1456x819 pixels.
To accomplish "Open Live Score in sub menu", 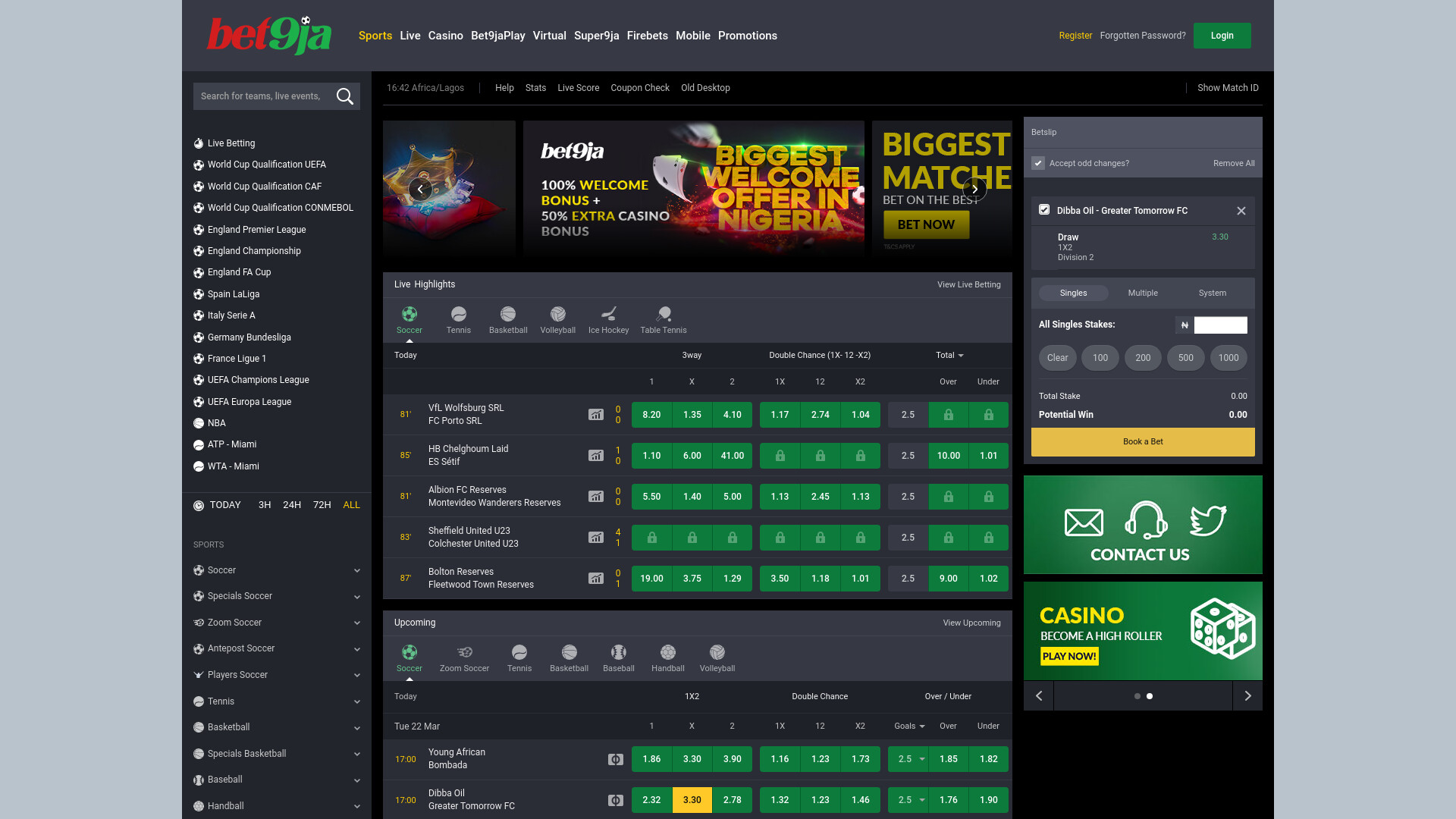I will pos(579,88).
